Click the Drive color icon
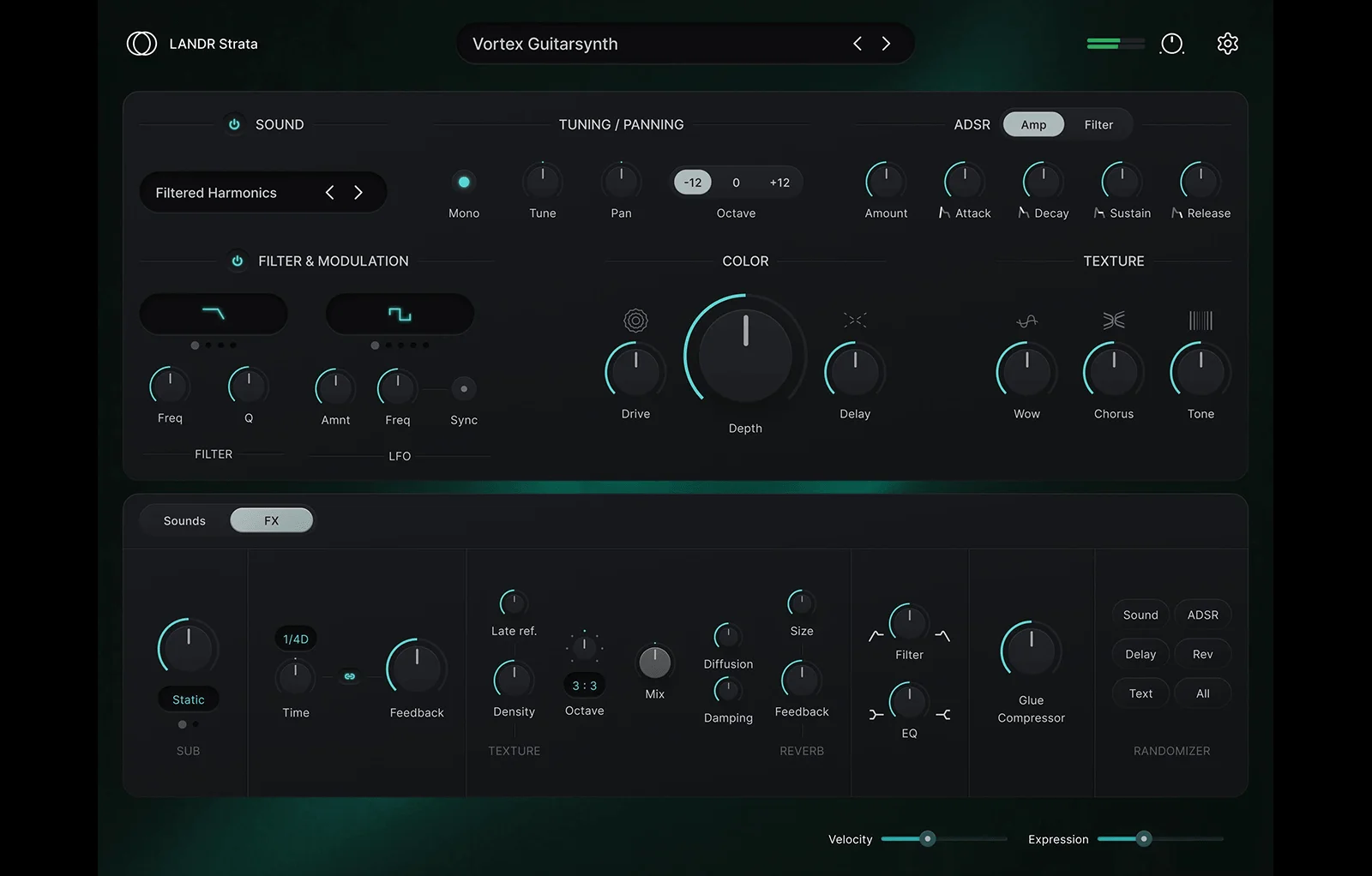Screen dimensions: 1372x876 click(x=635, y=321)
